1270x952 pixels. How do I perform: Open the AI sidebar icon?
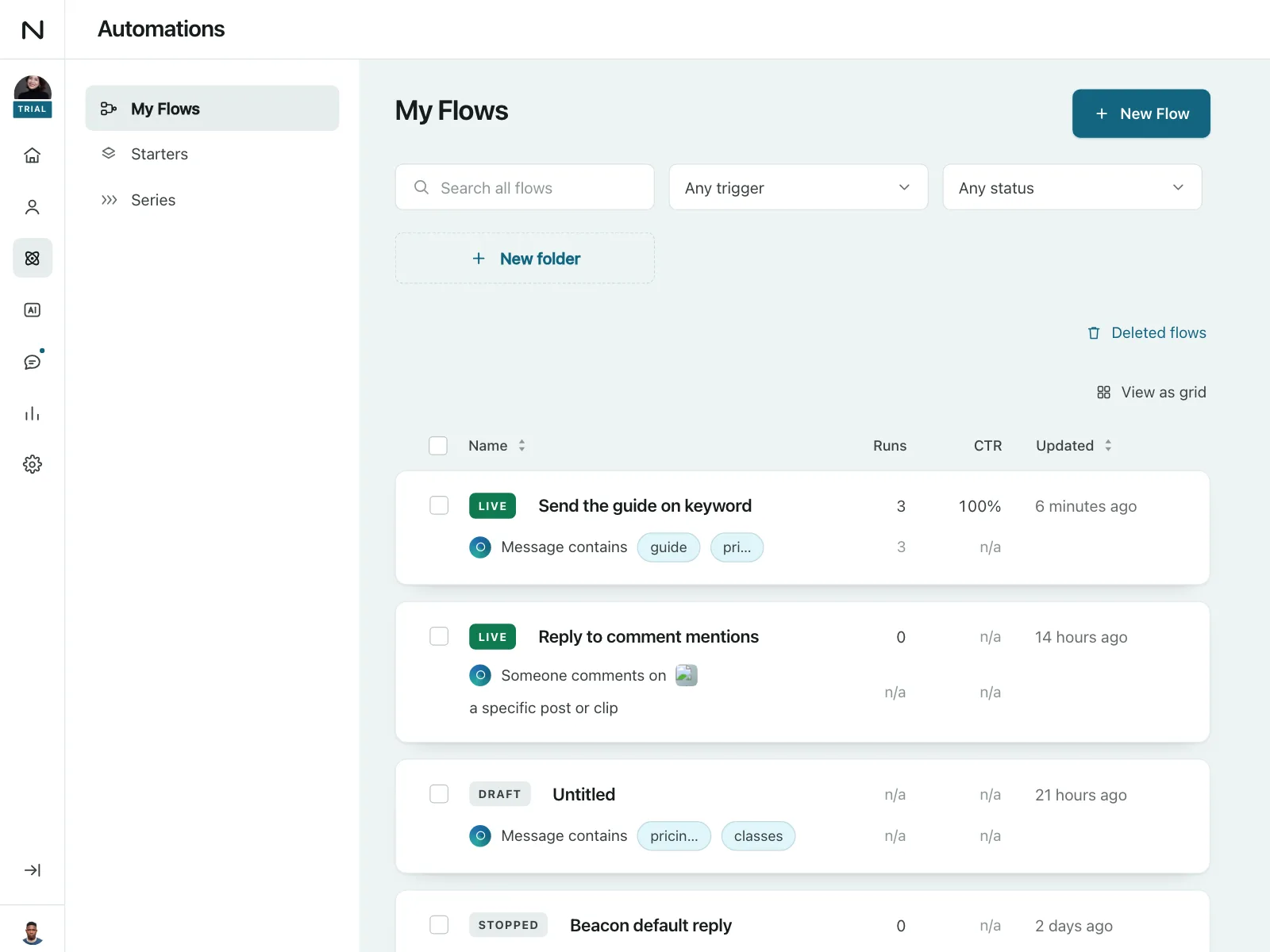33,310
